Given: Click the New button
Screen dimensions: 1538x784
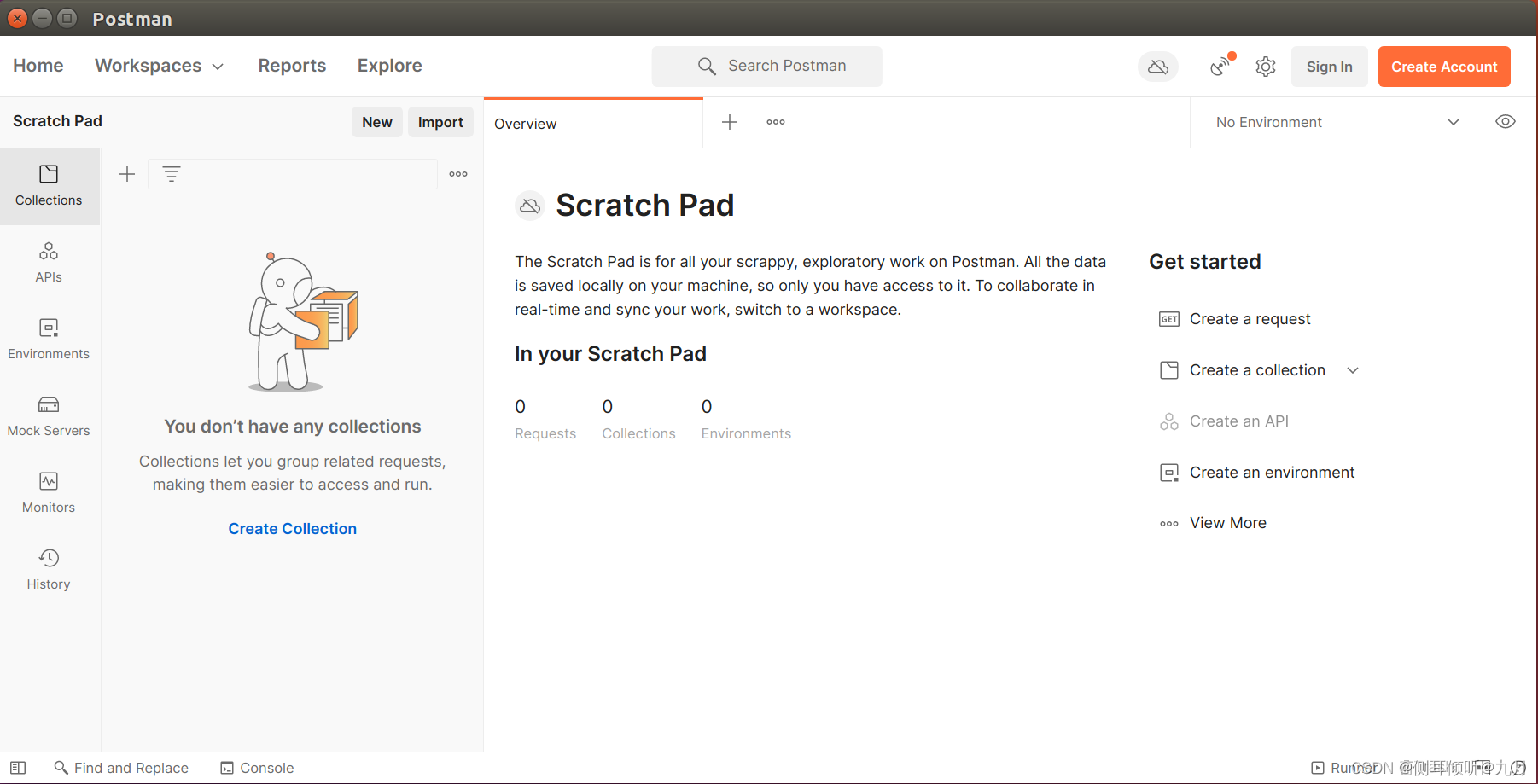Looking at the screenshot, I should point(377,122).
